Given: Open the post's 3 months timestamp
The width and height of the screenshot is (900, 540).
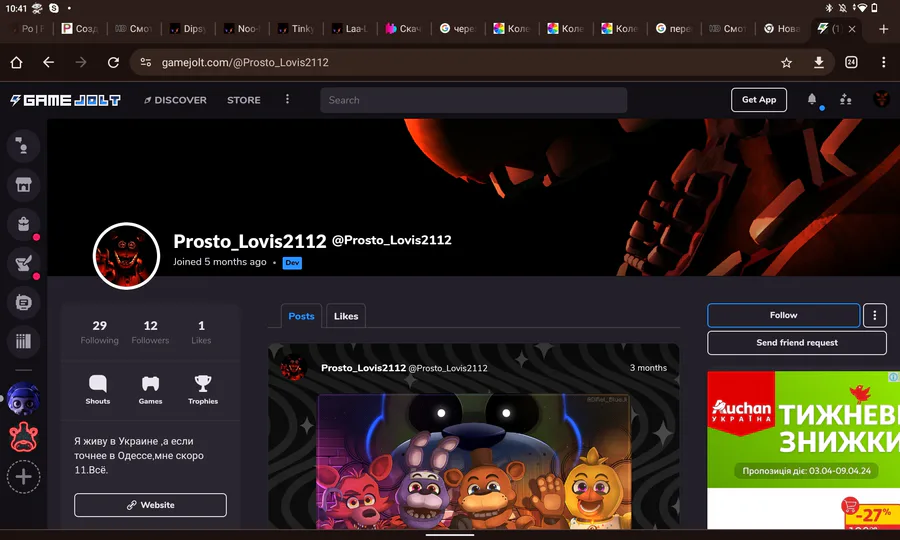Looking at the screenshot, I should pyautogui.click(x=648, y=368).
